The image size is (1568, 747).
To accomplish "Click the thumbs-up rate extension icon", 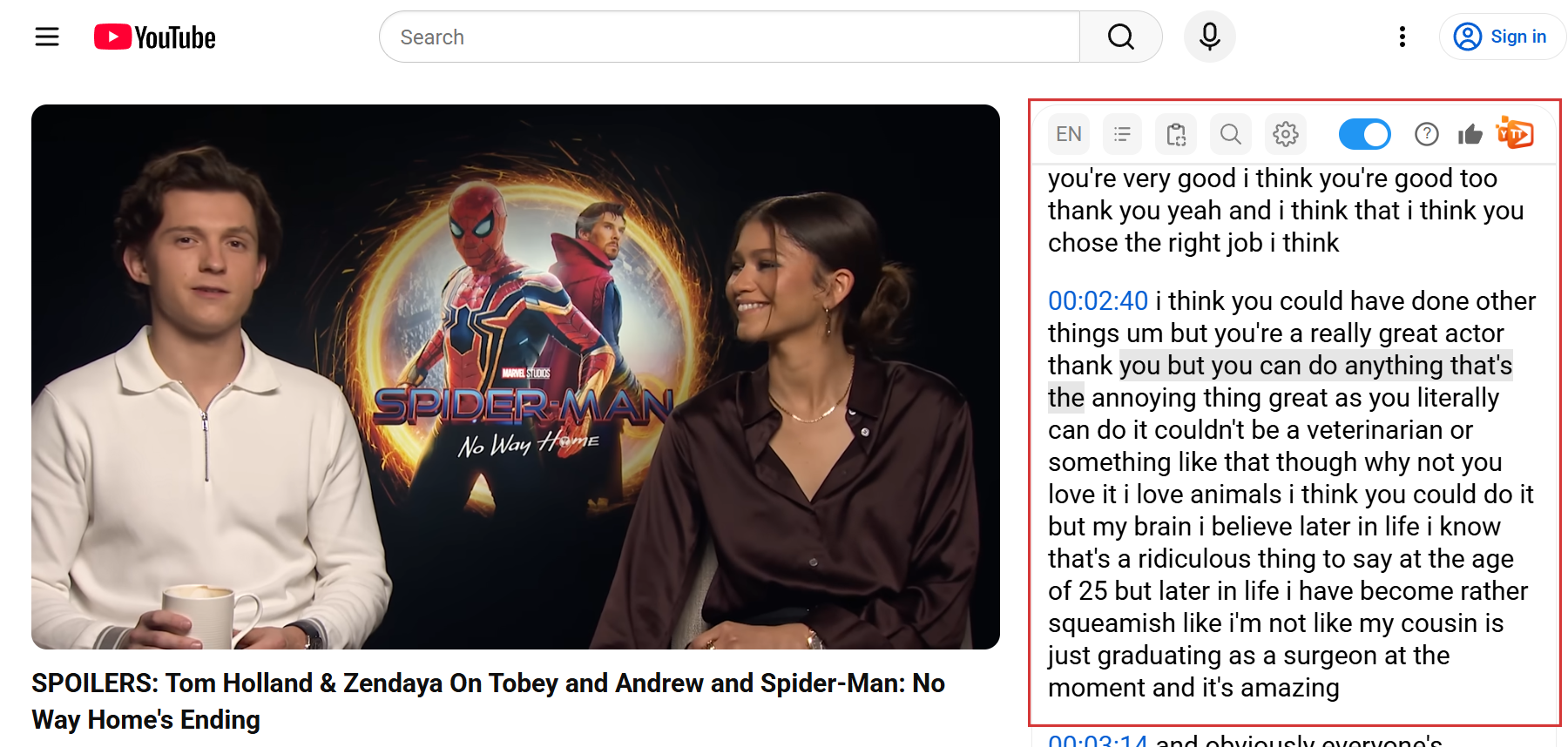I will (1470, 134).
